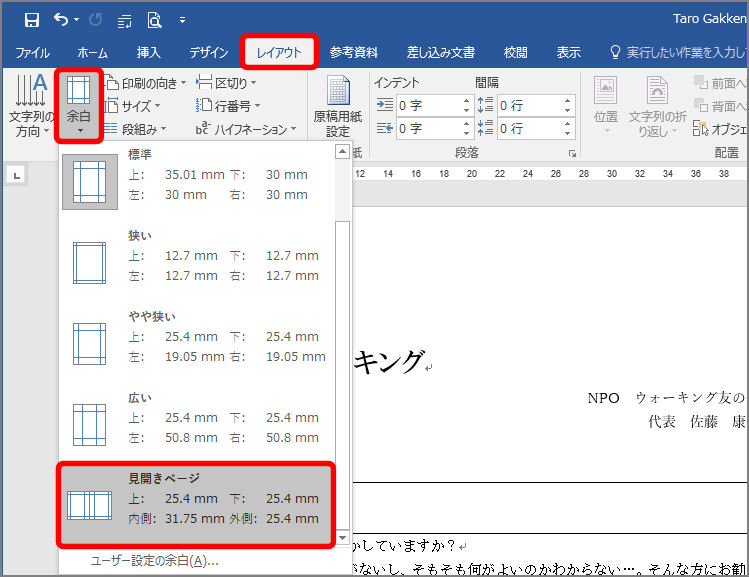This screenshot has height=577, width=749.
Task: Open the 印刷の向き orientation dropdown
Action: point(146,84)
